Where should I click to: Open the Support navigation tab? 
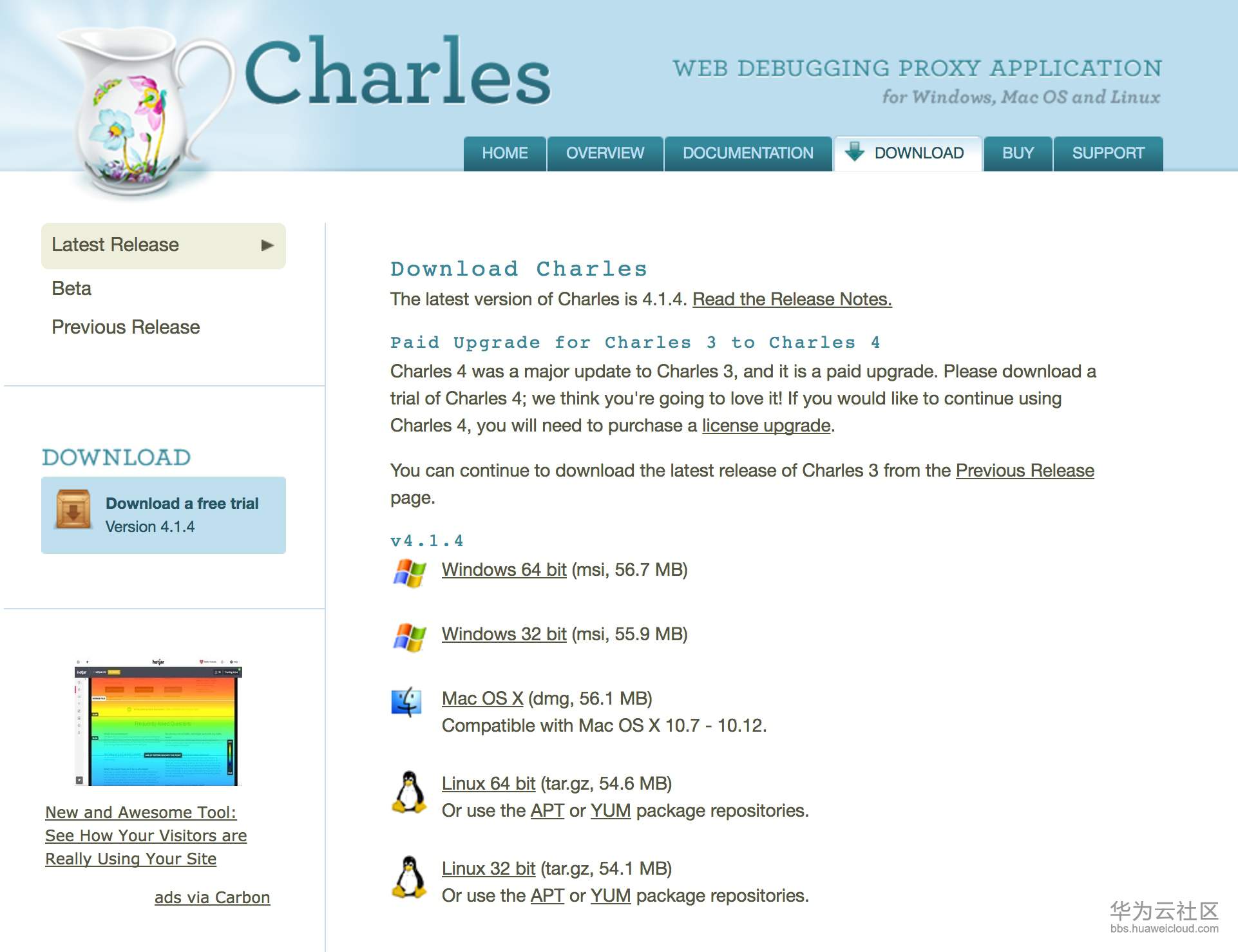click(x=1108, y=153)
